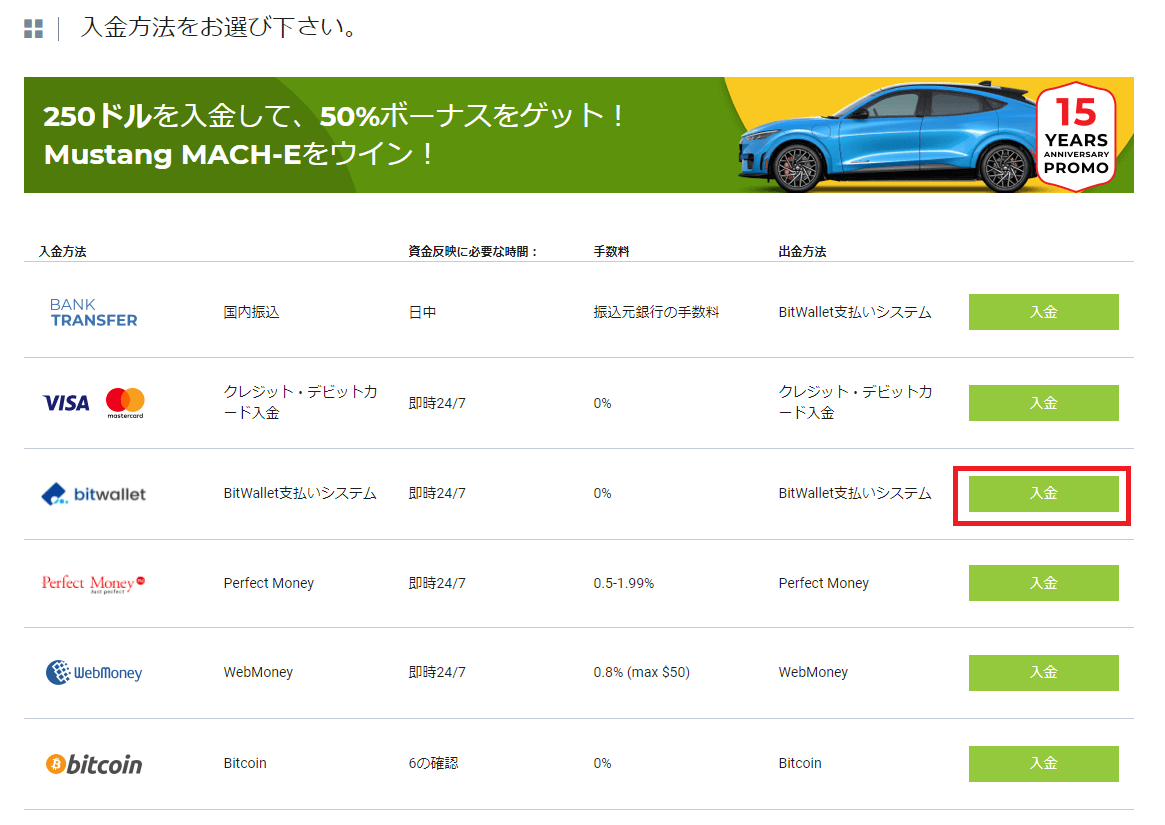Click クレジット・デビットカード入金 deposit method text
This screenshot has width=1165, height=825.
click(x=300, y=402)
